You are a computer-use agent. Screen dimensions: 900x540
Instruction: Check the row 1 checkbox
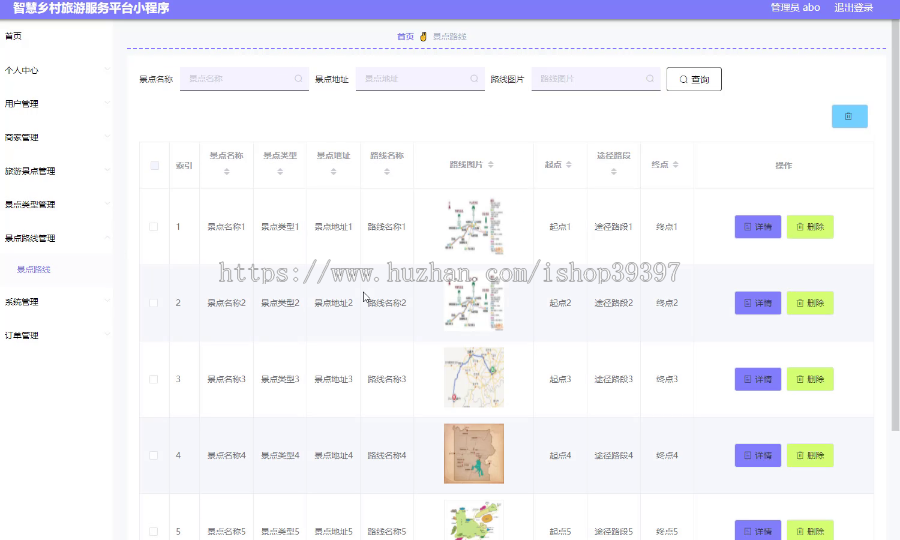pos(154,227)
